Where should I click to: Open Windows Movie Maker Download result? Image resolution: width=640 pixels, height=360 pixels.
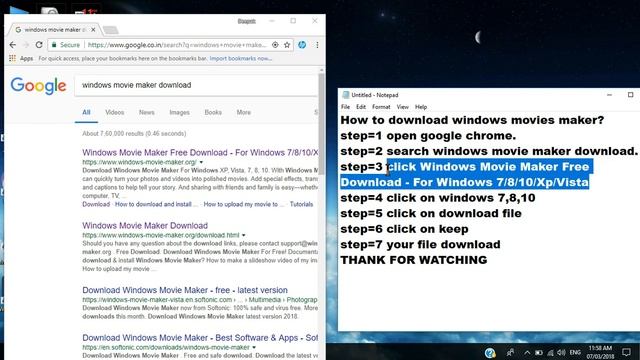point(145,226)
